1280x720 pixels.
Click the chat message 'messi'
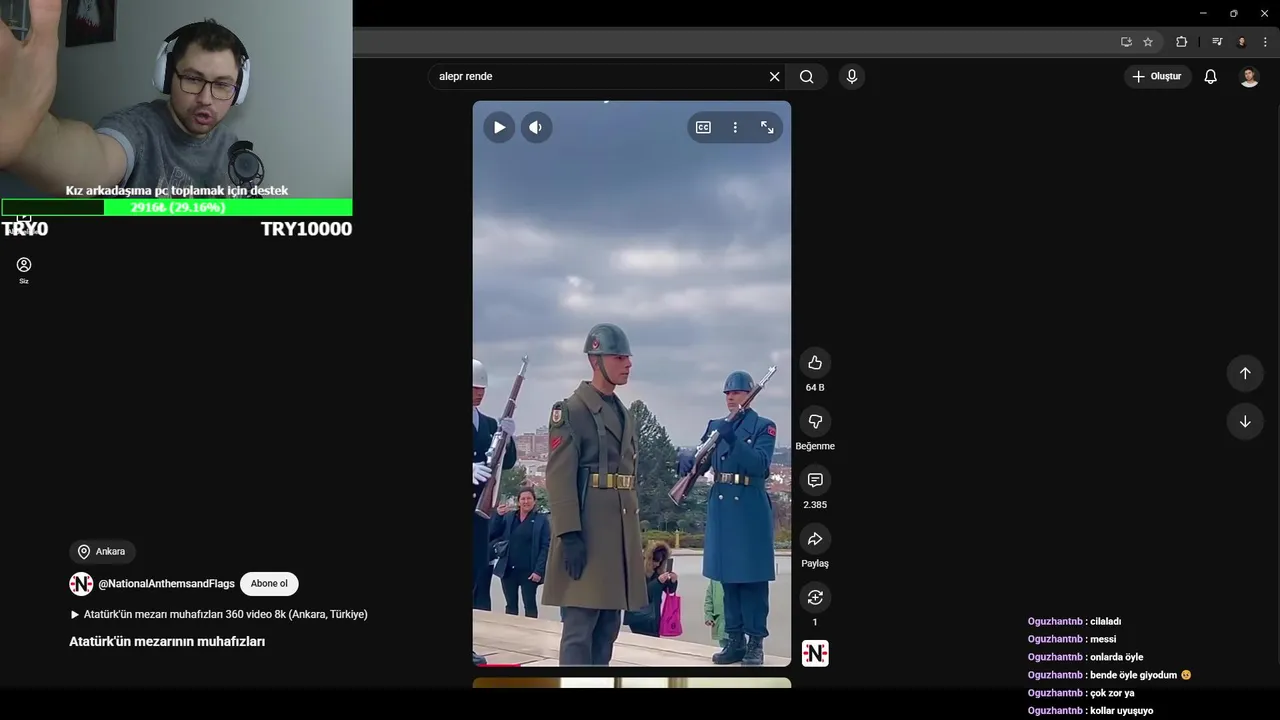pyautogui.click(x=1103, y=639)
